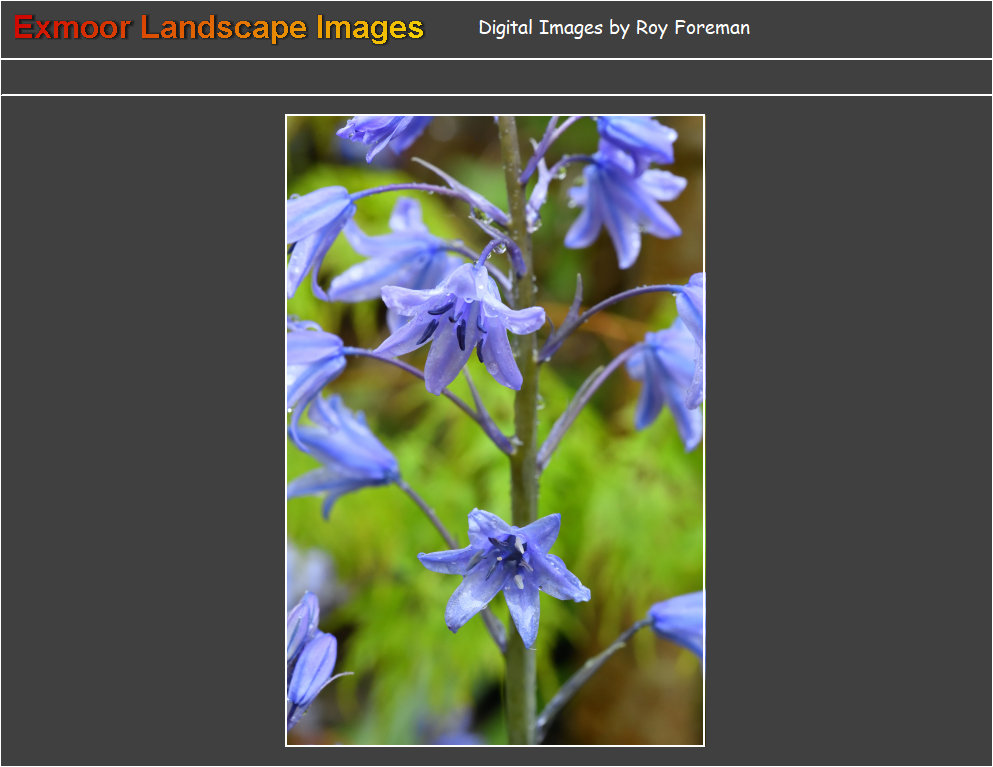Screen dimensions: 993x767
Task: Click the red word "Exmoor" in the heading
Action: coord(72,28)
